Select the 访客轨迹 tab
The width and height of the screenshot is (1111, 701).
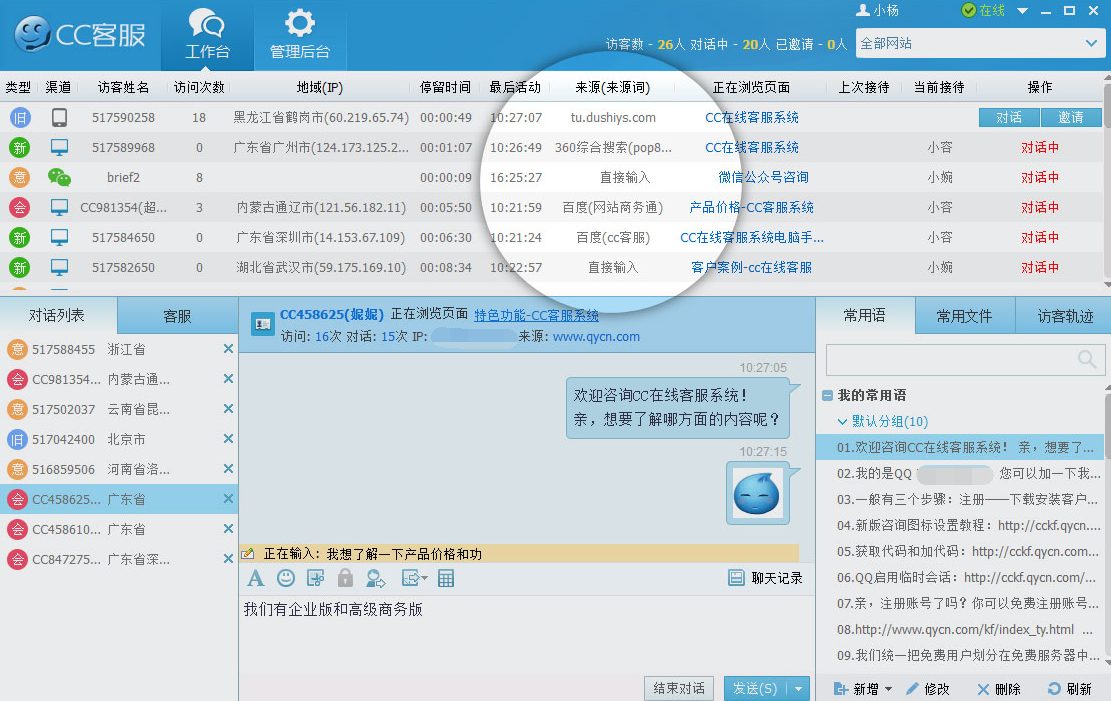(x=1065, y=316)
